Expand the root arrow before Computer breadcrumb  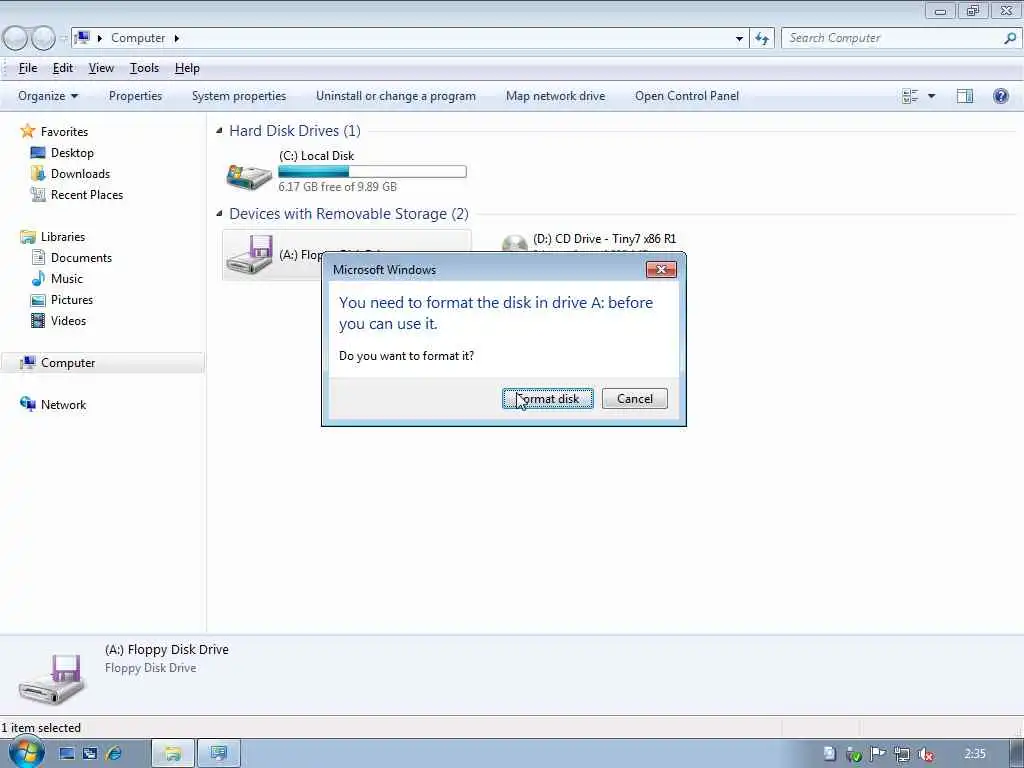point(100,38)
